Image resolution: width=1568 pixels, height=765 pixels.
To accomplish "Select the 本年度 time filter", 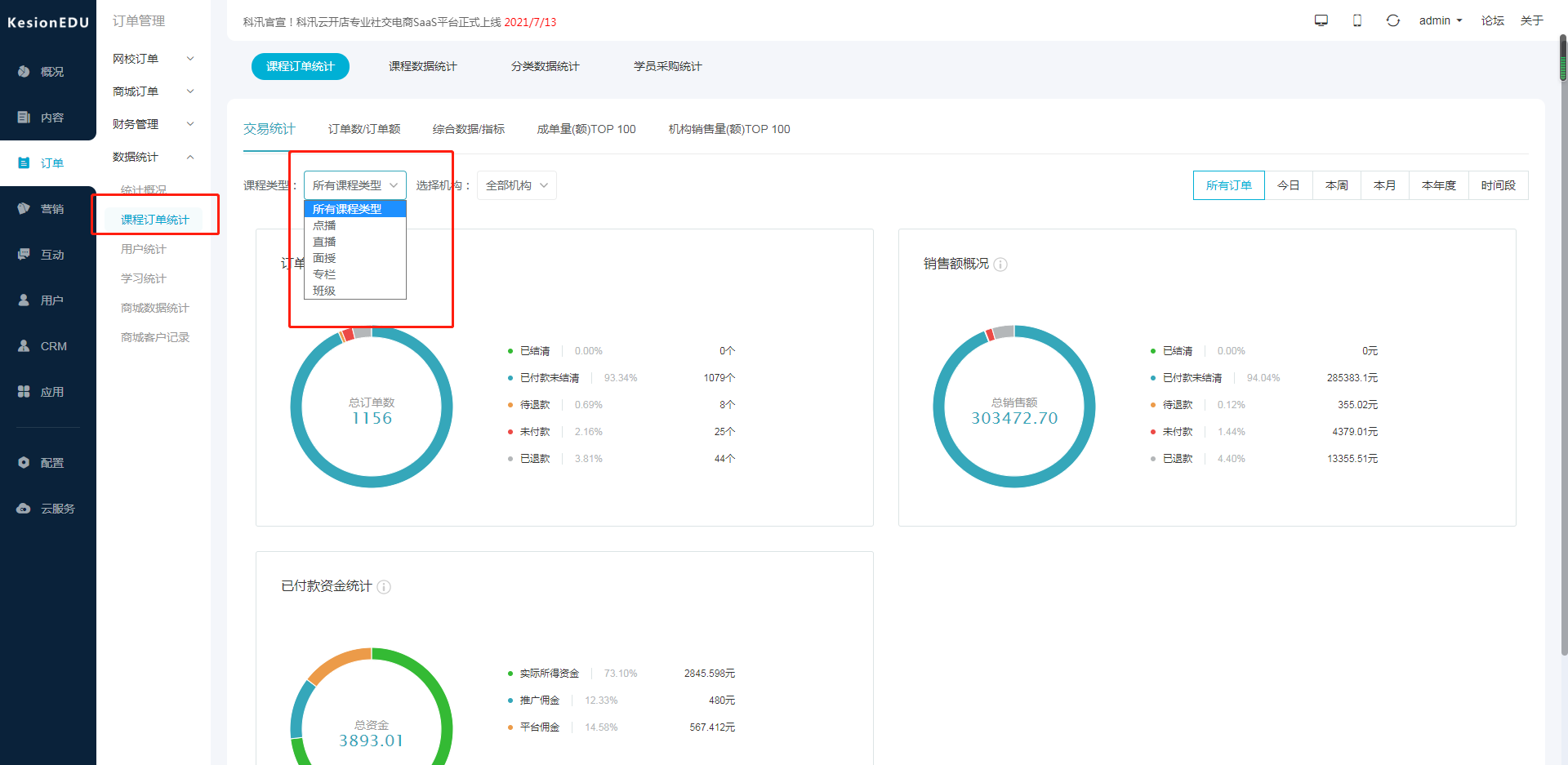I will (1439, 185).
